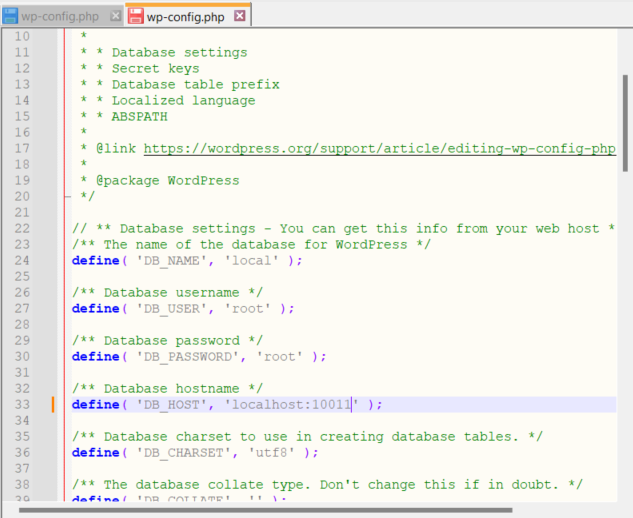The height and width of the screenshot is (518, 633).
Task: Click the red unsaved-file icon on the active tab
Action: 135,17
